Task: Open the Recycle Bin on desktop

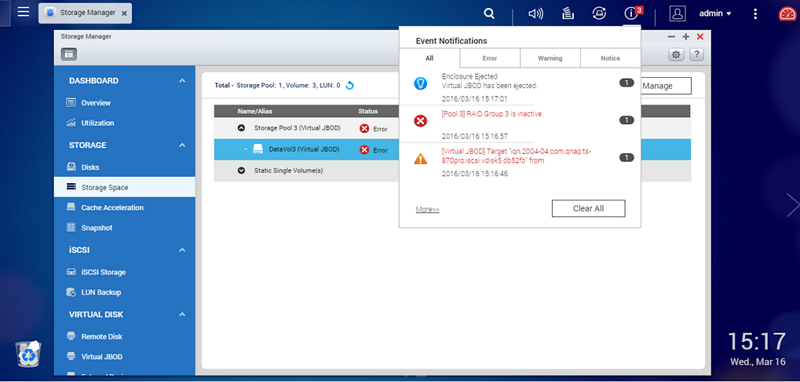Action: [28, 354]
